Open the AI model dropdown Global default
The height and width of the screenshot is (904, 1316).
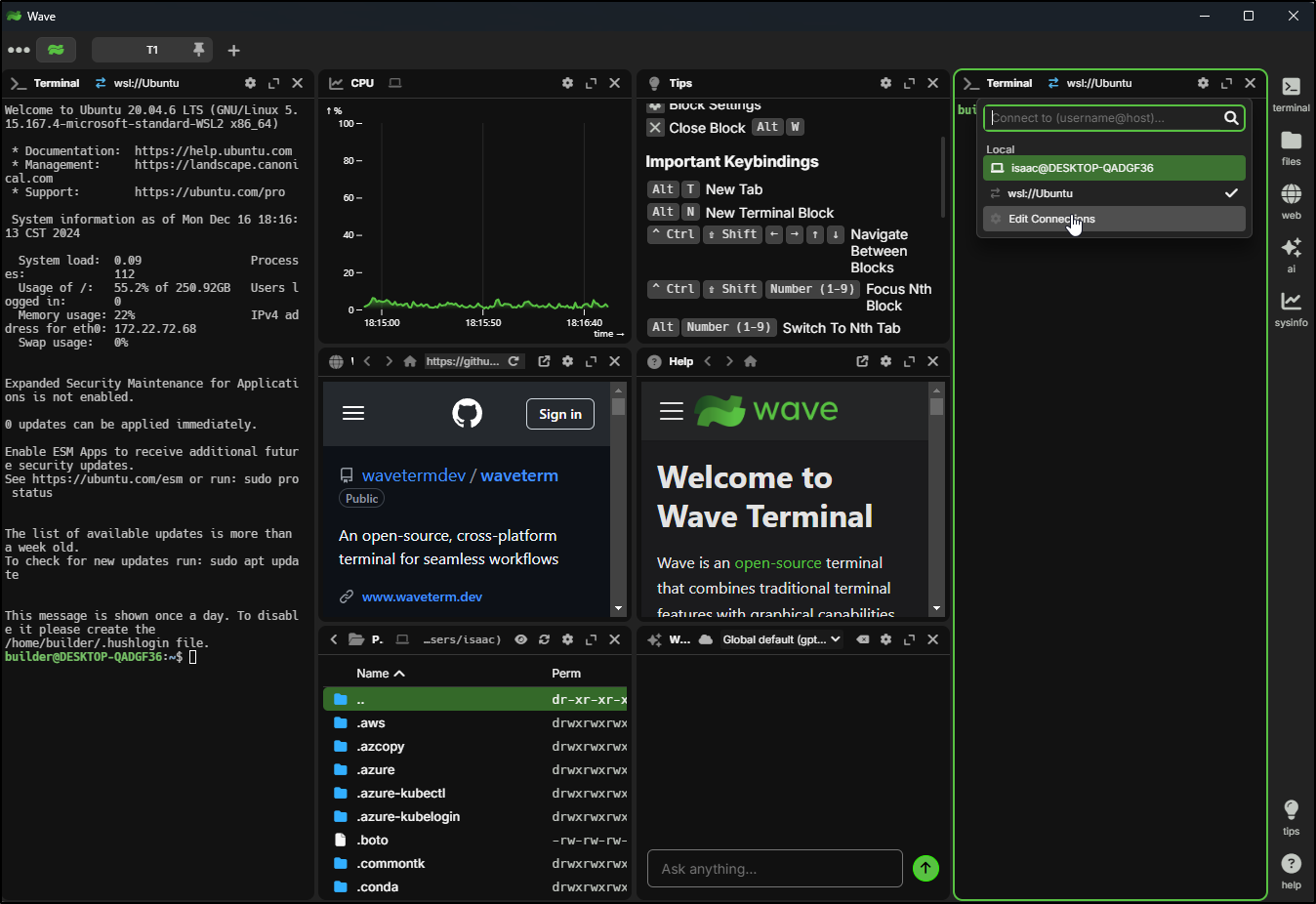781,639
